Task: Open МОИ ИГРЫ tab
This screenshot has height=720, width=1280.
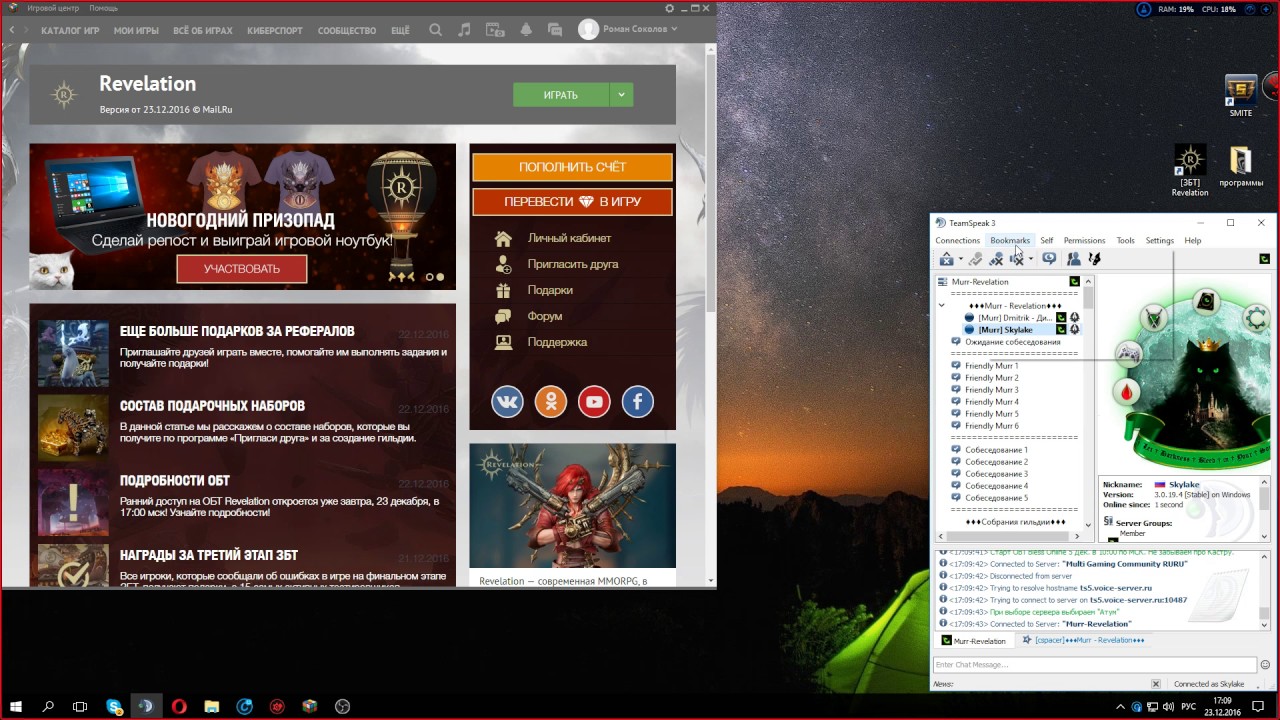Action: click(x=136, y=30)
